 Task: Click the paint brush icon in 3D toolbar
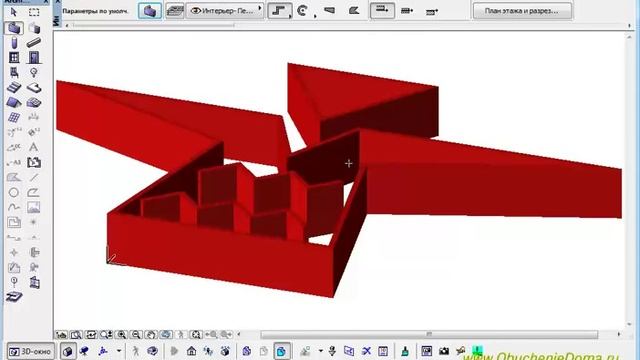405,351
